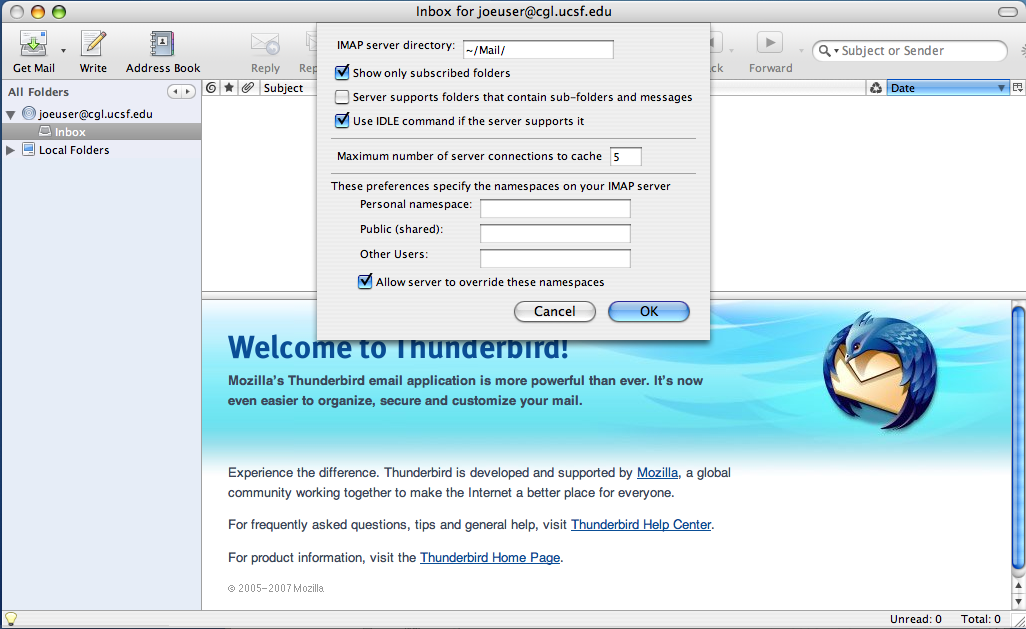The image size is (1026, 629).
Task: Click the Forward toolbar icon
Action: pos(770,43)
